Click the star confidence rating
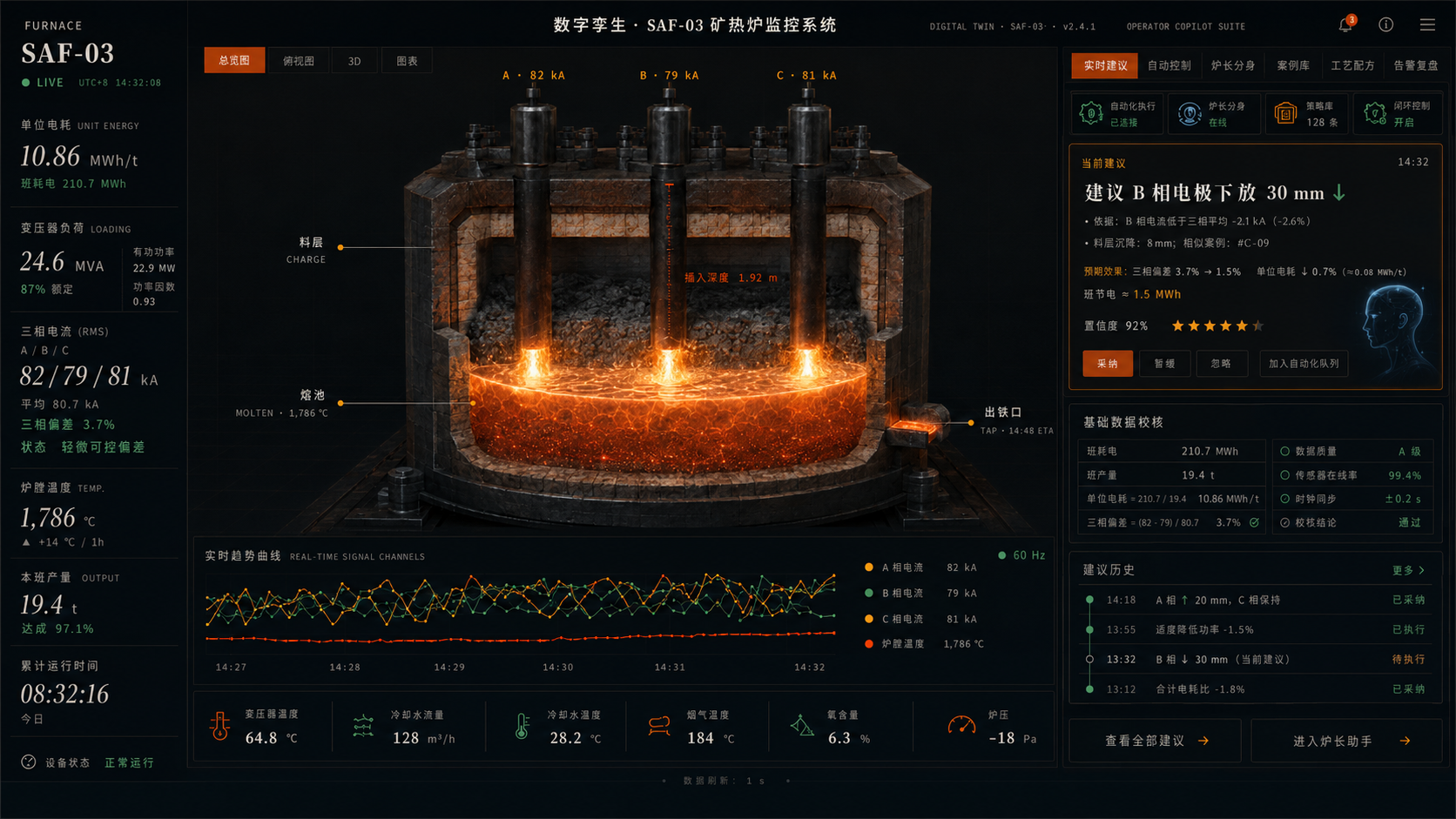1456x819 pixels. tap(1217, 326)
